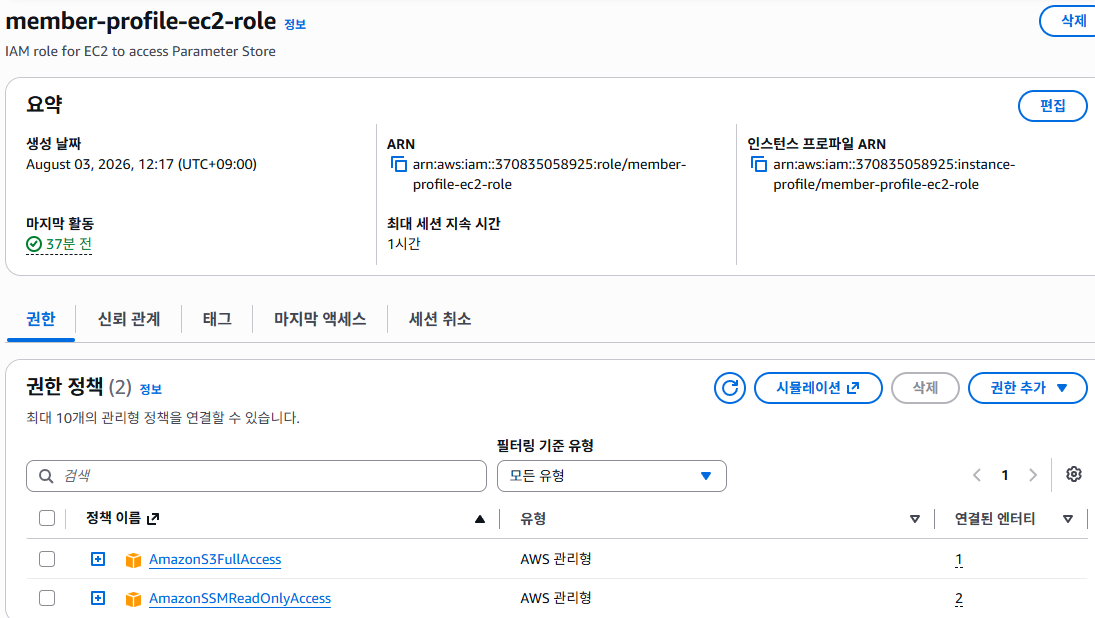
Task: Click 정보 link next to role name
Action: pyautogui.click(x=295, y=24)
